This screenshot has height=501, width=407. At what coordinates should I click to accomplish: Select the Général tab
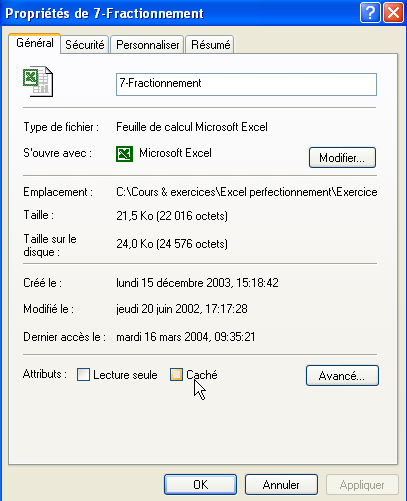(35, 43)
